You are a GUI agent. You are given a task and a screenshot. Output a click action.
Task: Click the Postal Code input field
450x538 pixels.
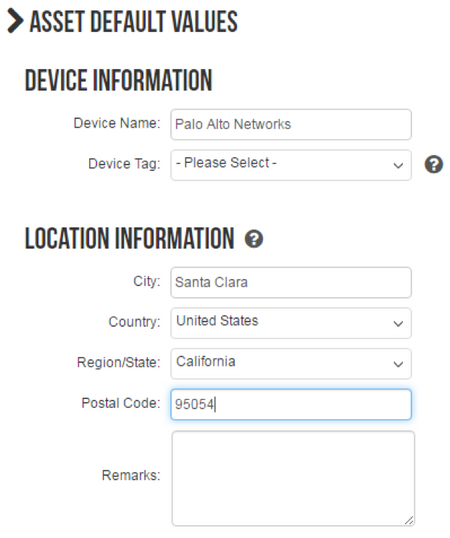point(291,404)
